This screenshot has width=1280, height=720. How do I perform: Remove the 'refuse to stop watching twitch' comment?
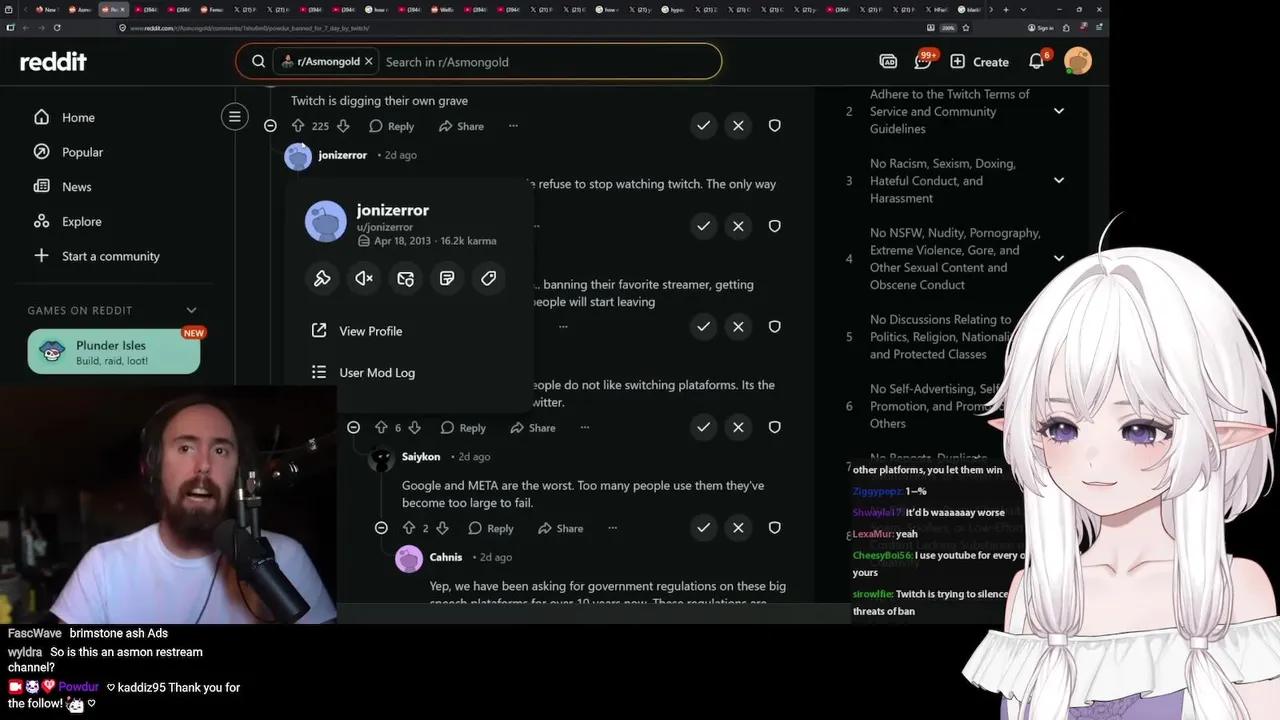pyautogui.click(x=738, y=226)
